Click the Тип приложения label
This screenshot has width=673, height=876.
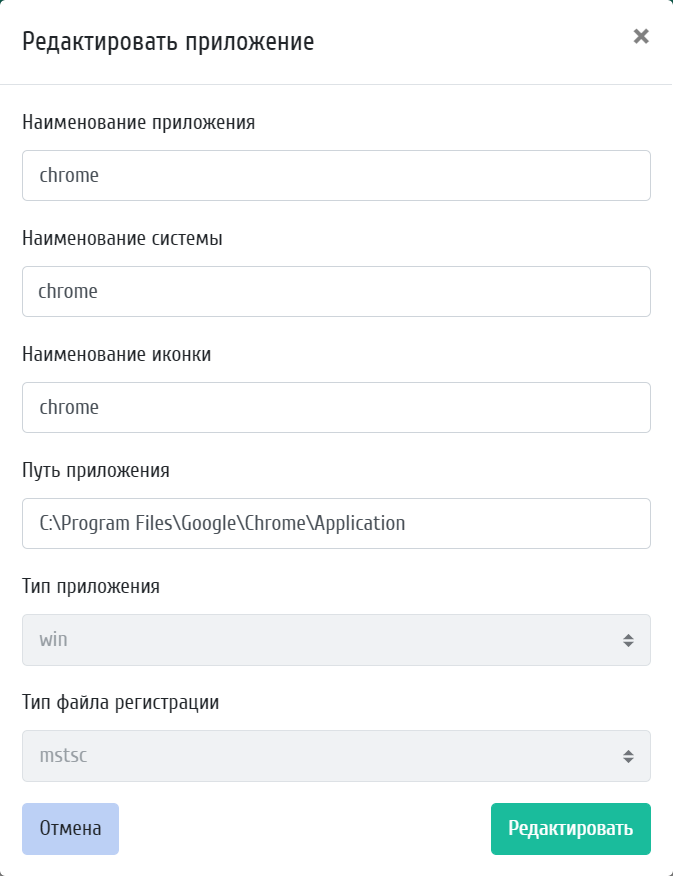pos(91,586)
